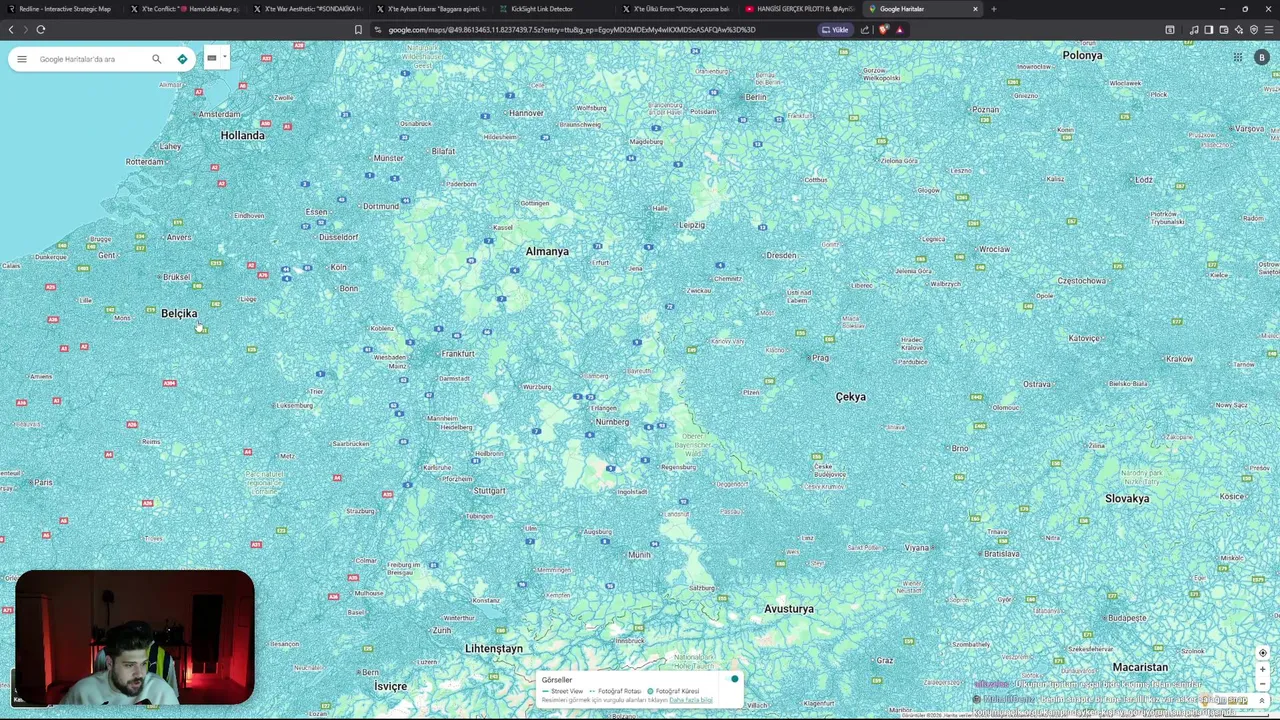The width and height of the screenshot is (1280, 720).
Task: Open the Google apps grid
Action: (1238, 57)
